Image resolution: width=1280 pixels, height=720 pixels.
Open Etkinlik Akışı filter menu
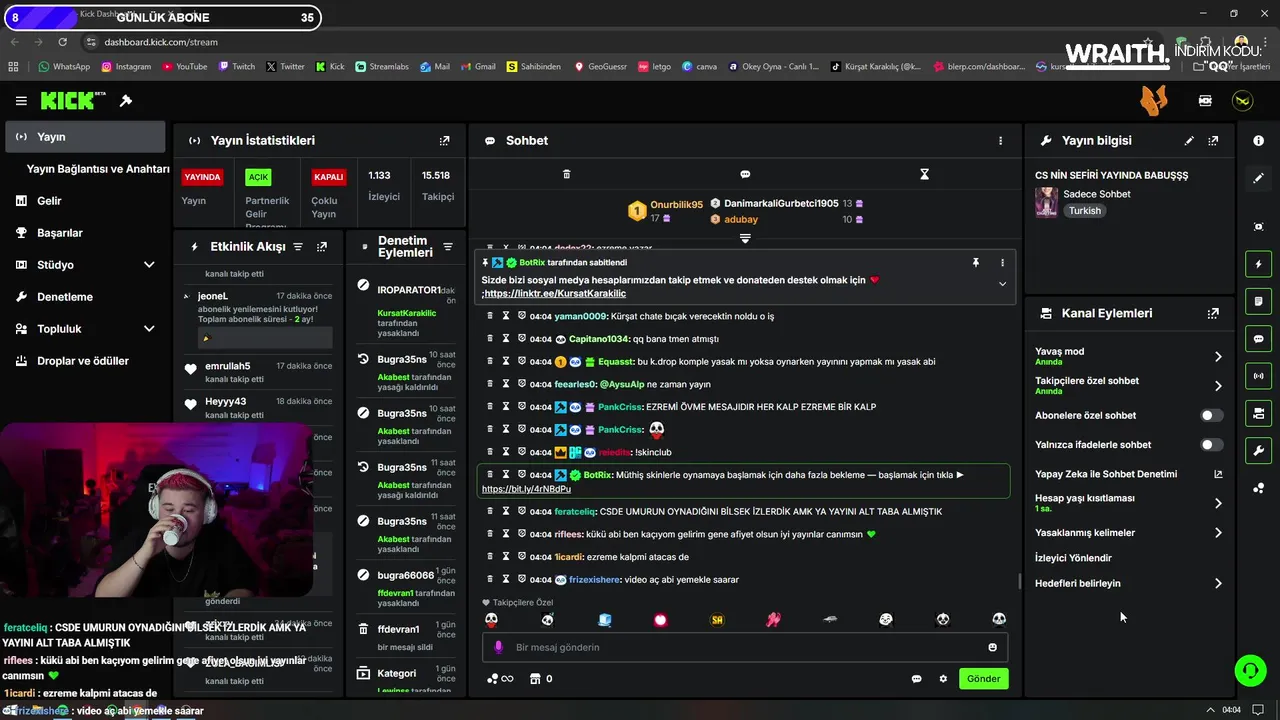pos(298,247)
